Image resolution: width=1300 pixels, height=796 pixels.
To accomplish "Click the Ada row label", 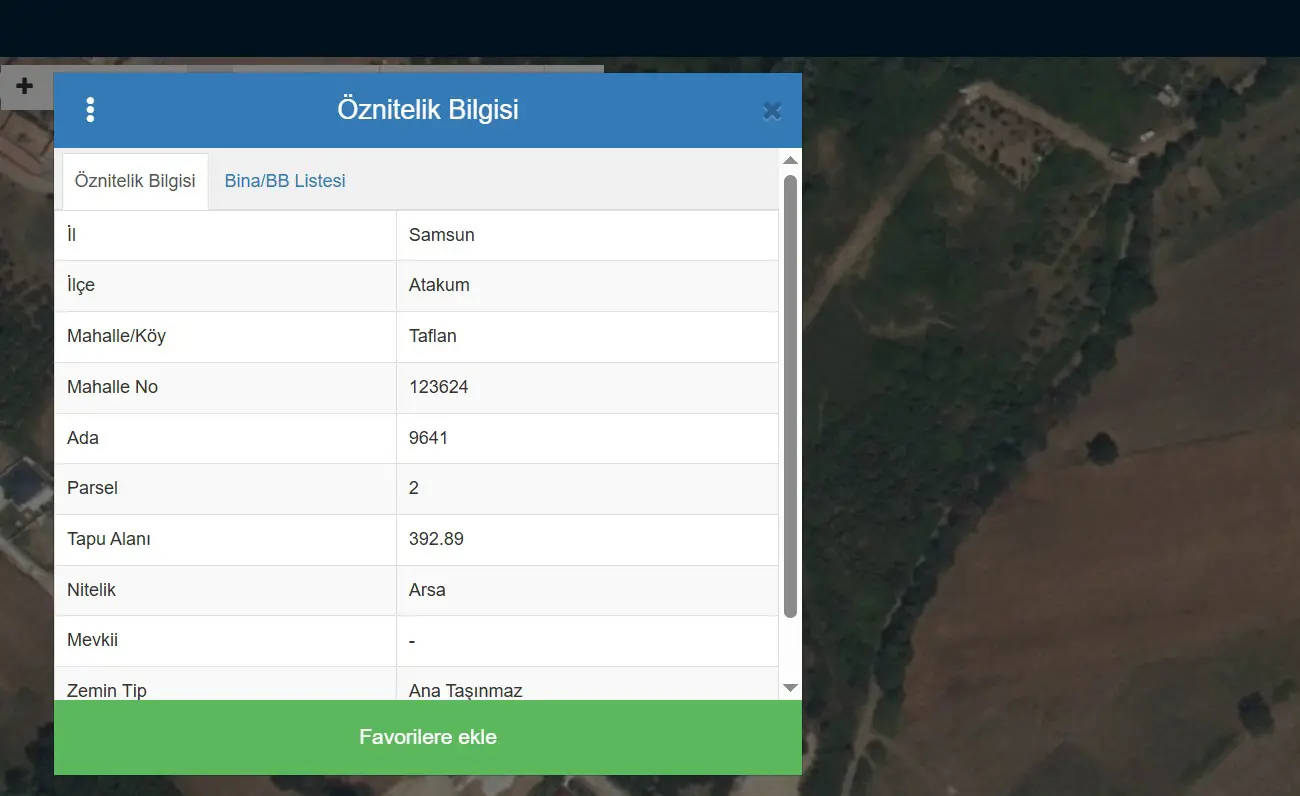I will click(83, 438).
